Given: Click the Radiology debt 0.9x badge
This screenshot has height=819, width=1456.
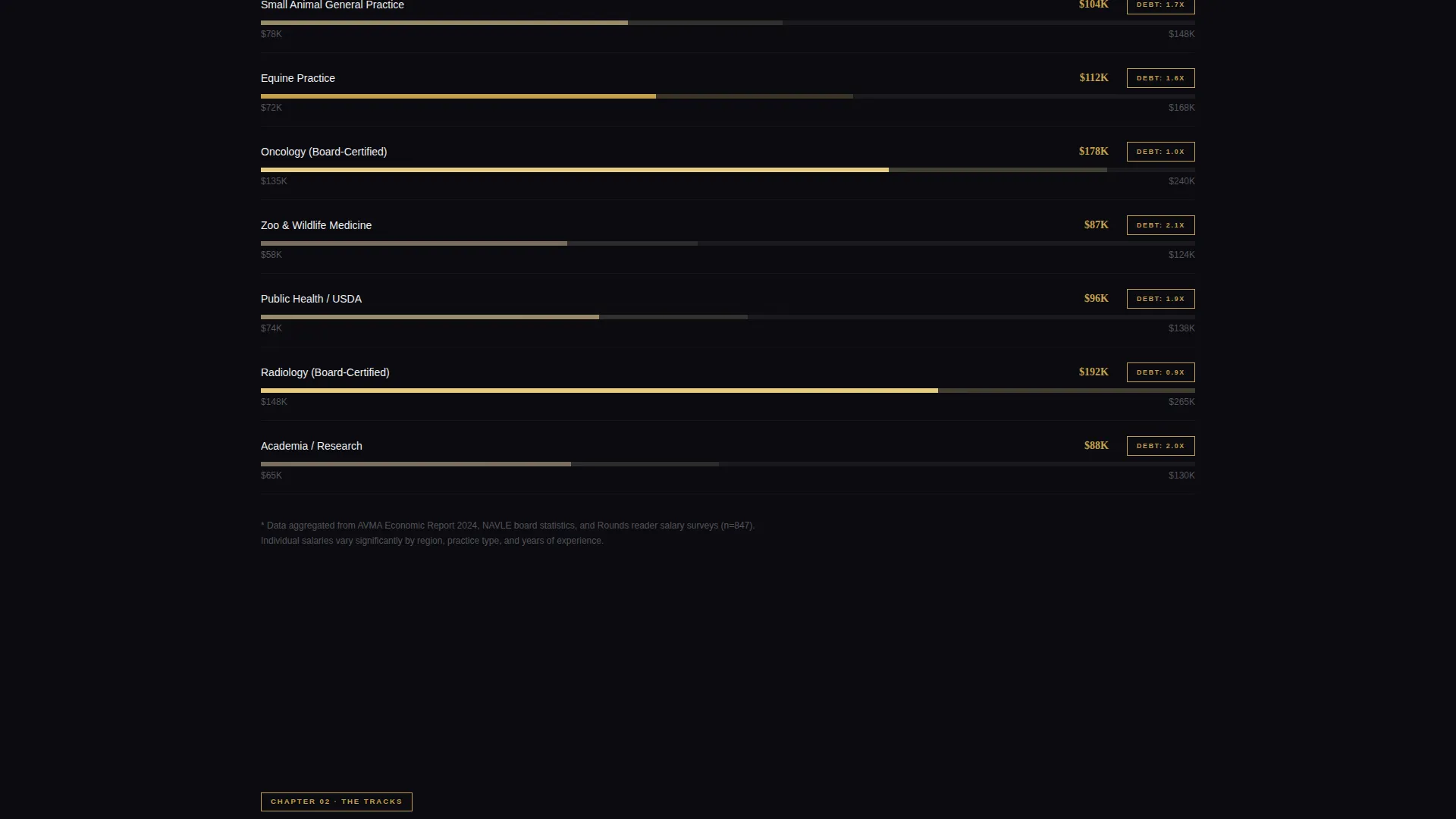Looking at the screenshot, I should (x=1160, y=372).
